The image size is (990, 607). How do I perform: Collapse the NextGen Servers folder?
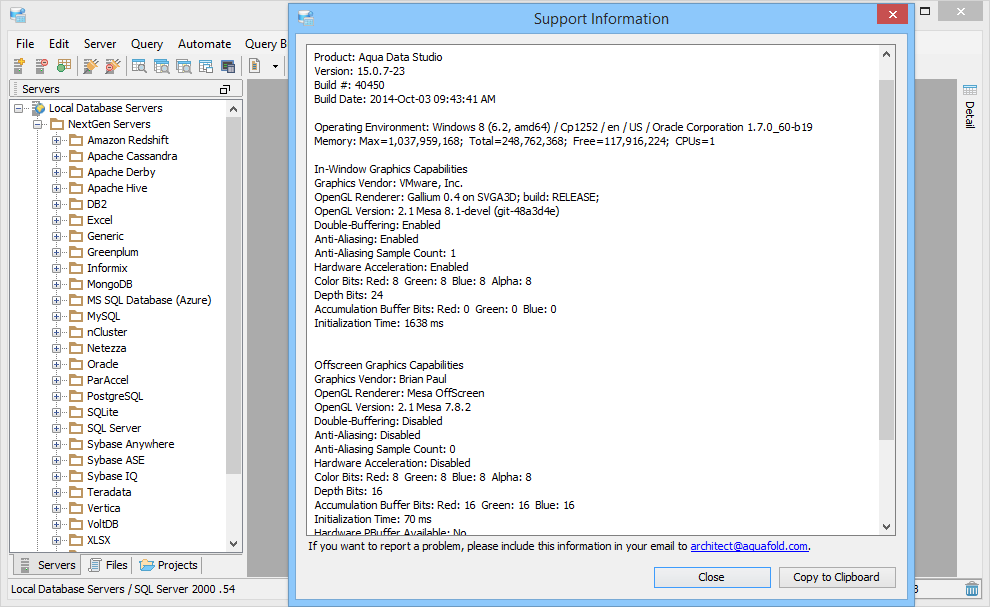(x=38, y=124)
